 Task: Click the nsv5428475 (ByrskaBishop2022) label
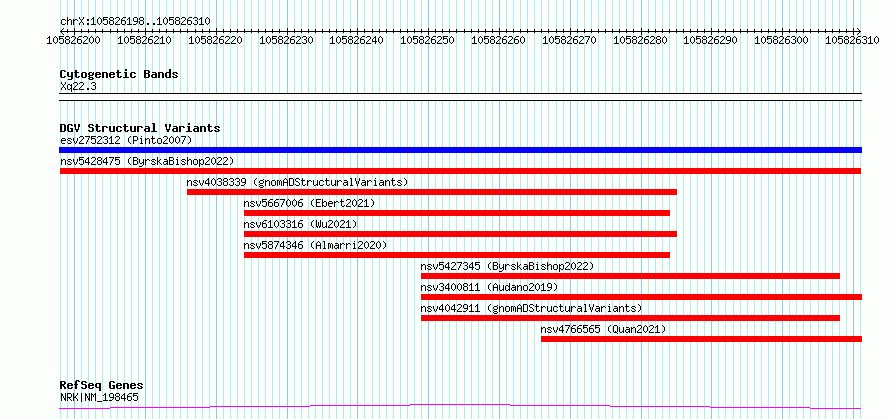pos(147,161)
